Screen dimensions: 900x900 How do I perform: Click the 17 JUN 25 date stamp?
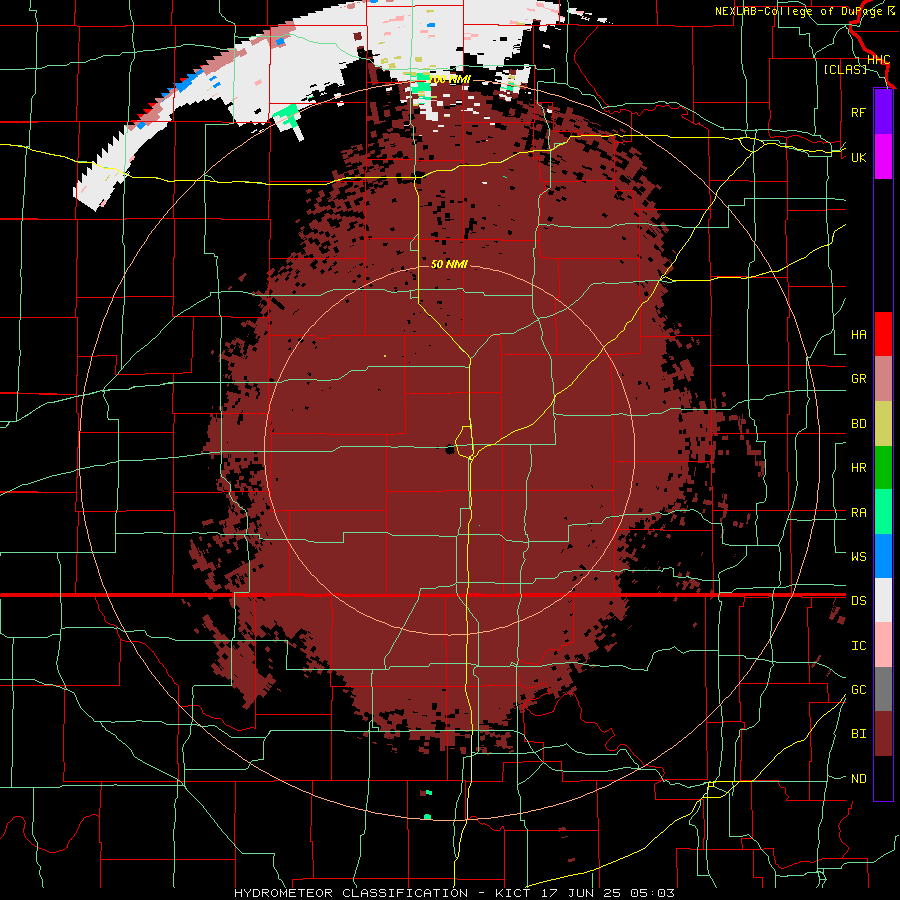pos(581,893)
